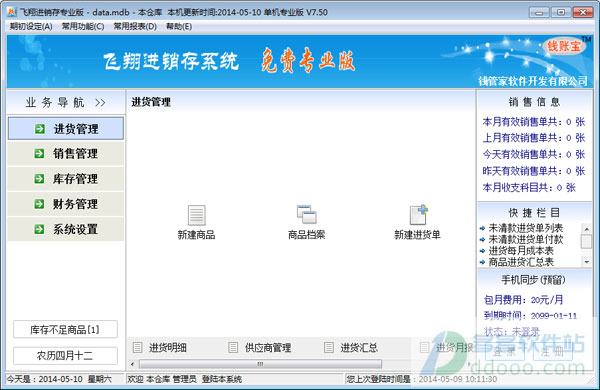Click blue arrow bullet beside 未清款进货单列表
This screenshot has width=600, height=390.
(482, 228)
